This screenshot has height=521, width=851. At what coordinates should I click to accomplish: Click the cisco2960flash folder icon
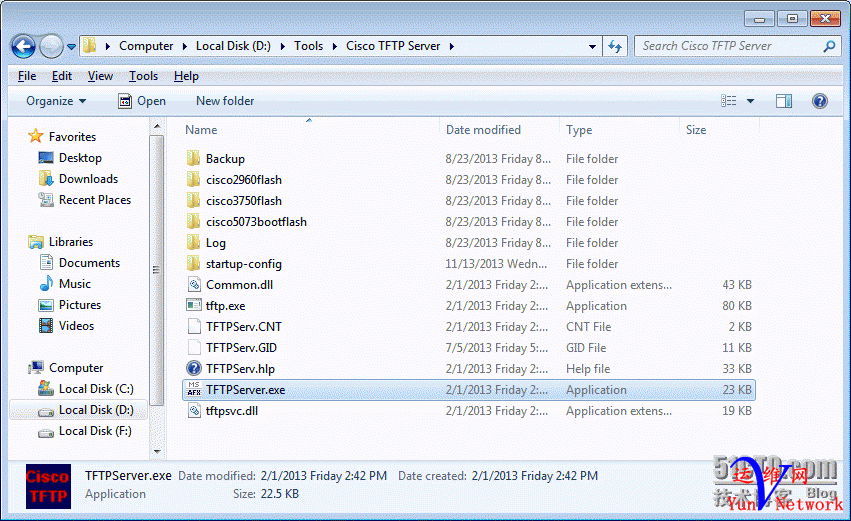(193, 179)
